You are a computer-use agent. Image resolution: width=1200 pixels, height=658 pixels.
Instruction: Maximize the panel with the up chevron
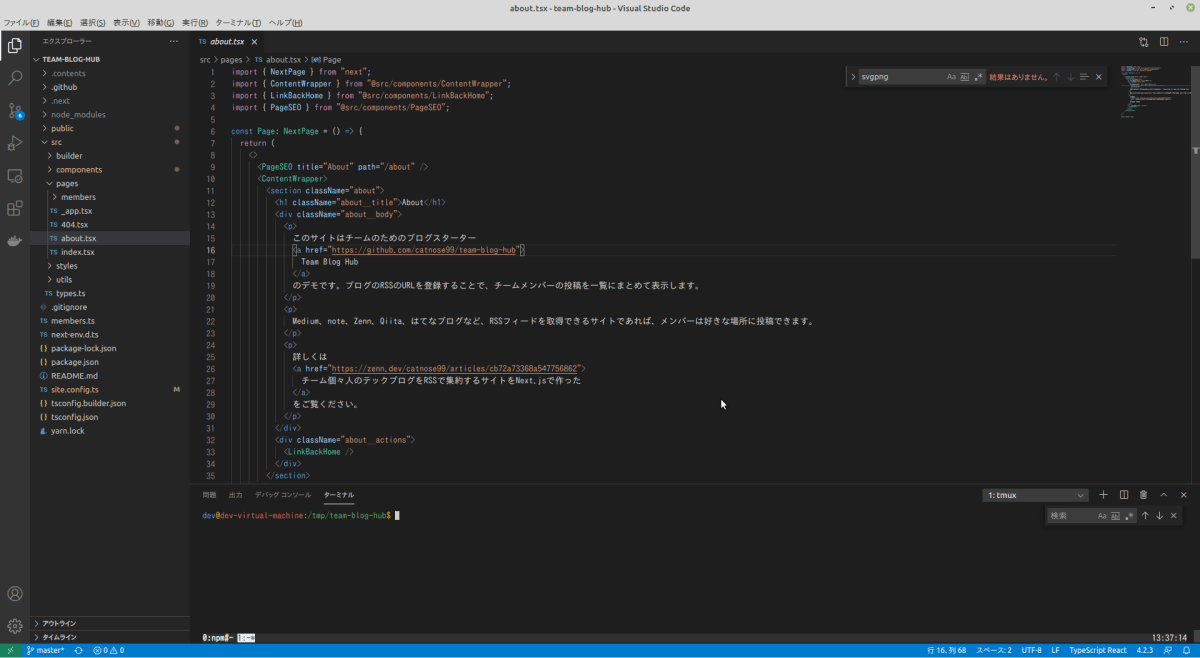1164,495
